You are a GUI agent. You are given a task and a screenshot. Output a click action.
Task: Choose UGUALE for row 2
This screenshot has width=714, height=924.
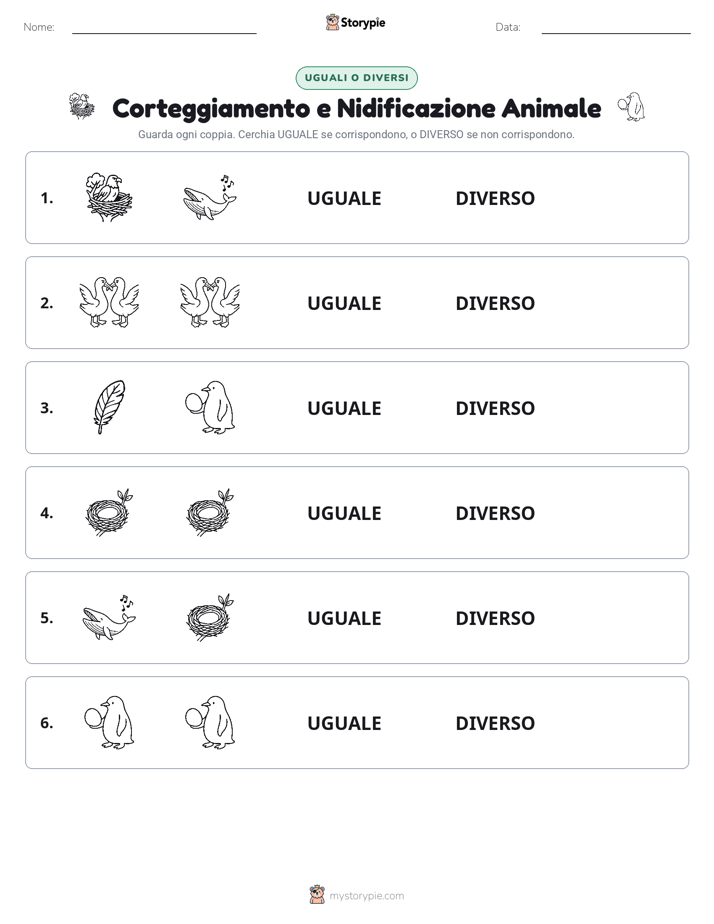pos(344,303)
